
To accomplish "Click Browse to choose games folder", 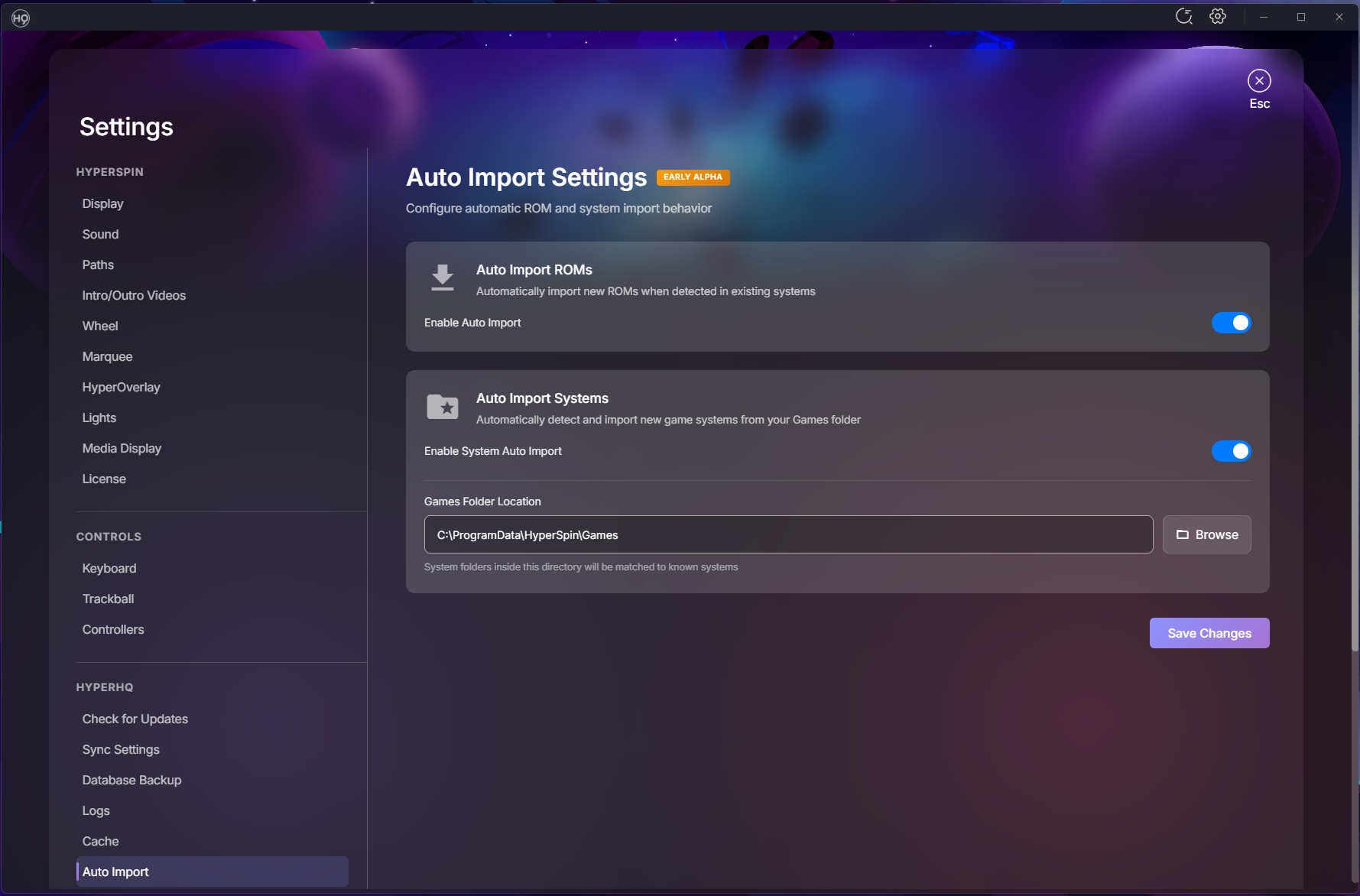I will click(1206, 534).
